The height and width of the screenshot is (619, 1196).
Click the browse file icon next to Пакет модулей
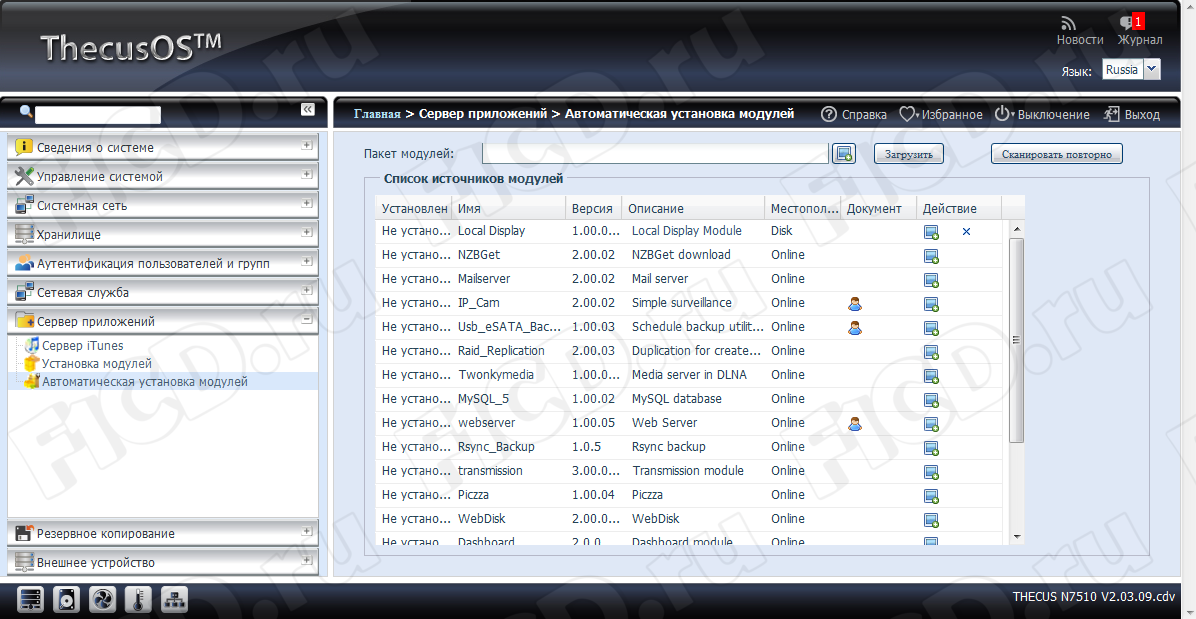pyautogui.click(x=844, y=154)
